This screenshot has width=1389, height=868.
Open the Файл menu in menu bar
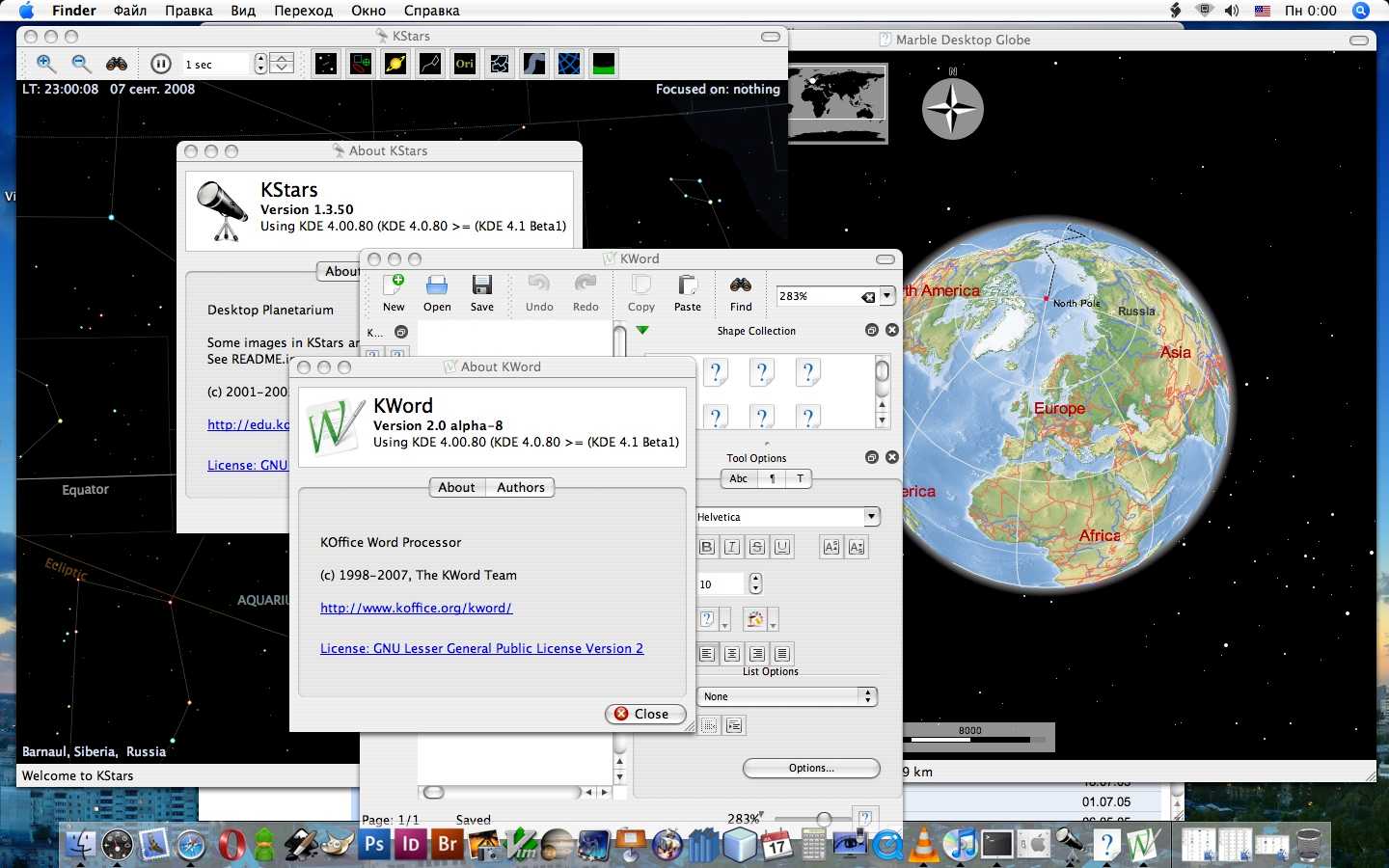[130, 11]
